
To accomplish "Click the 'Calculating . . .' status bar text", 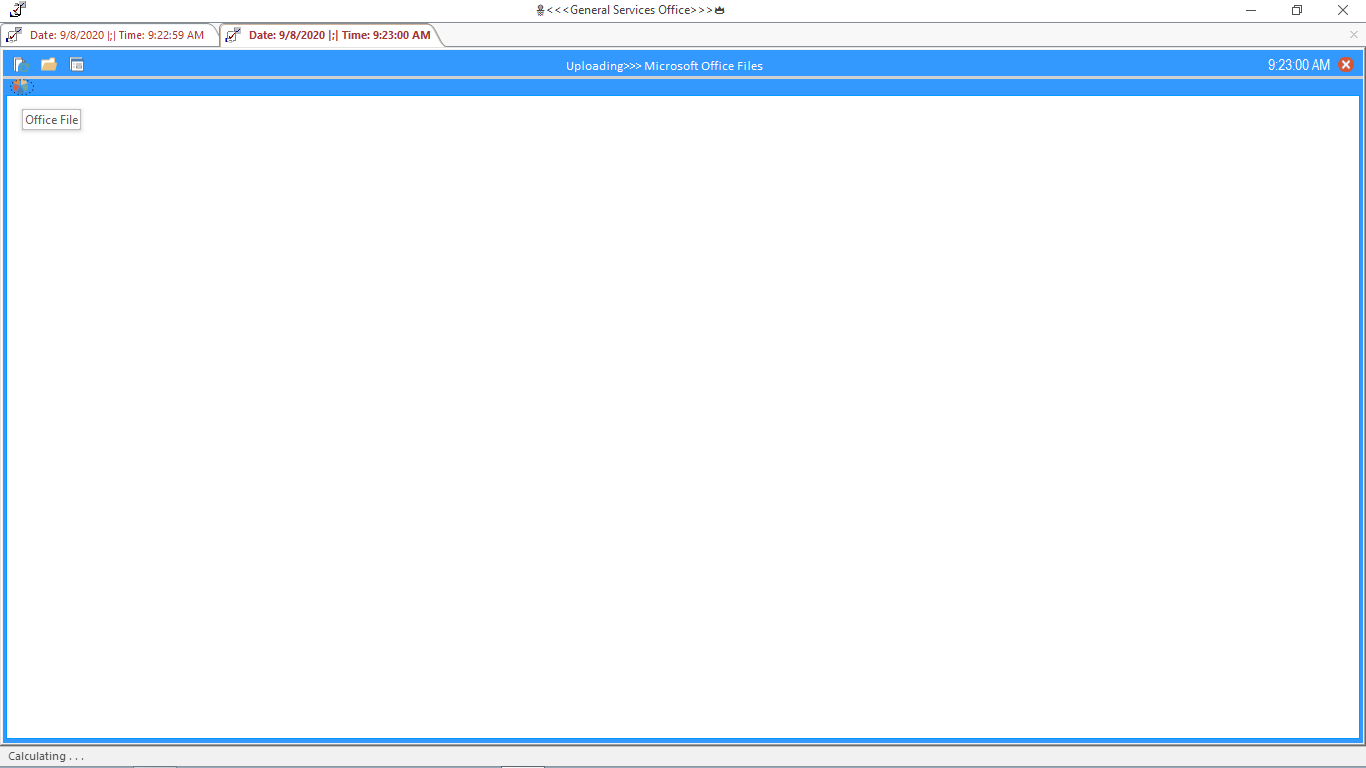I will (46, 756).
